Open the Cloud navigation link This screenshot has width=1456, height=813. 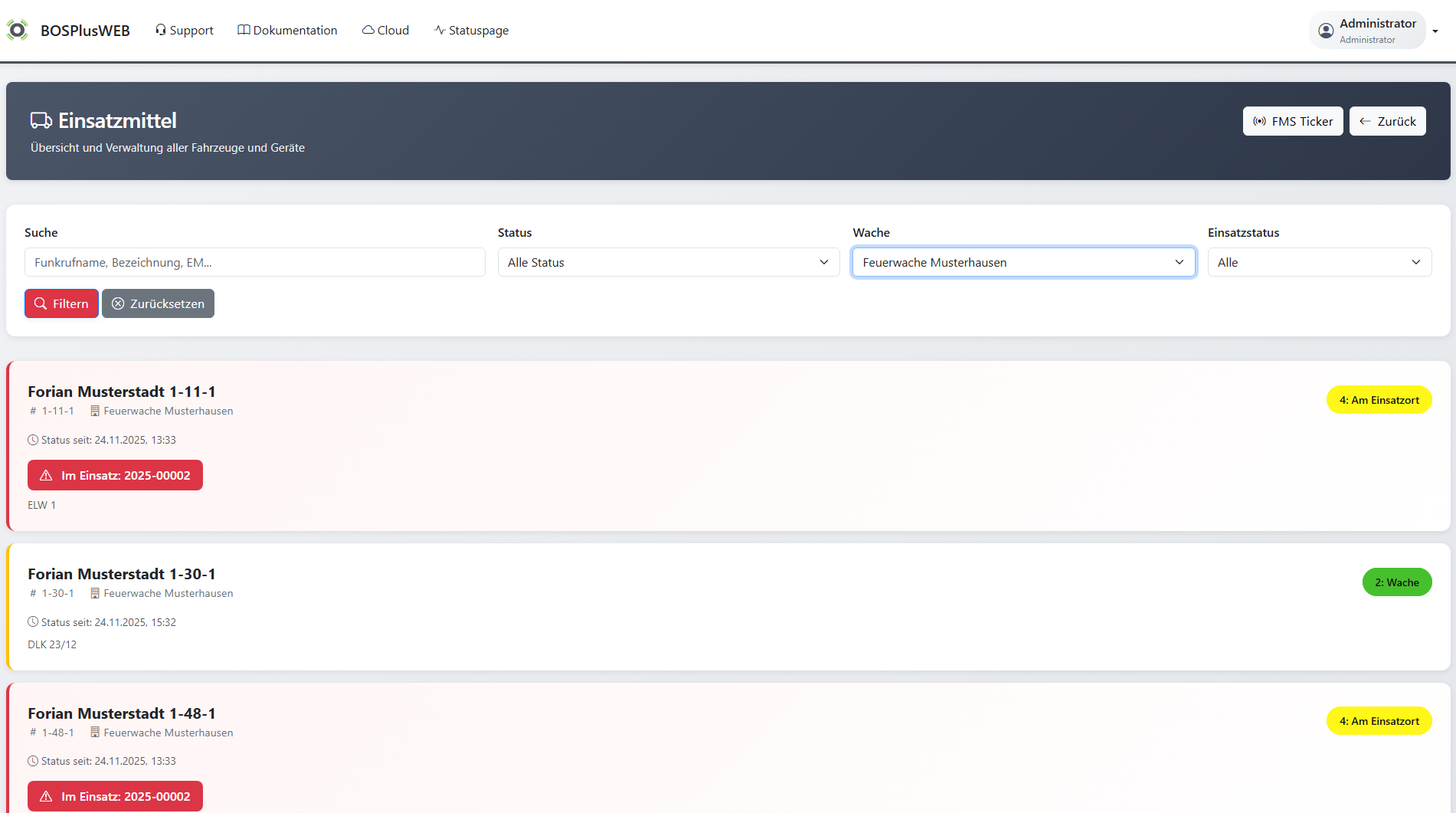click(x=385, y=31)
